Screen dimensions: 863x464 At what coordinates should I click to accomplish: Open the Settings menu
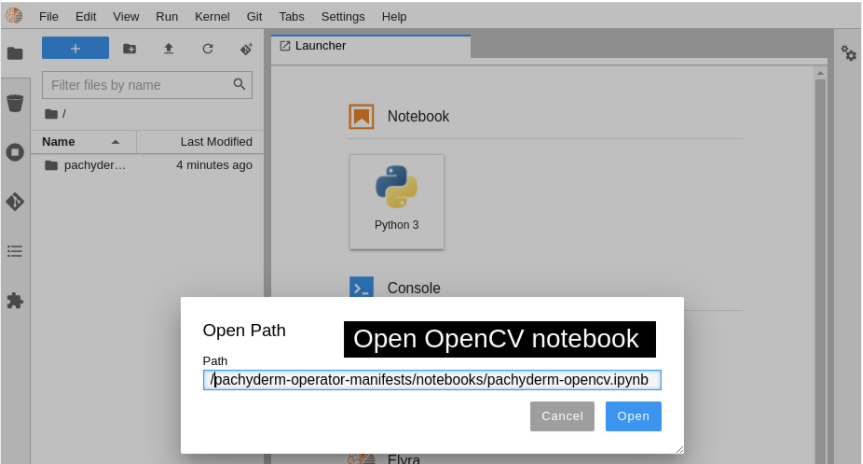343,17
